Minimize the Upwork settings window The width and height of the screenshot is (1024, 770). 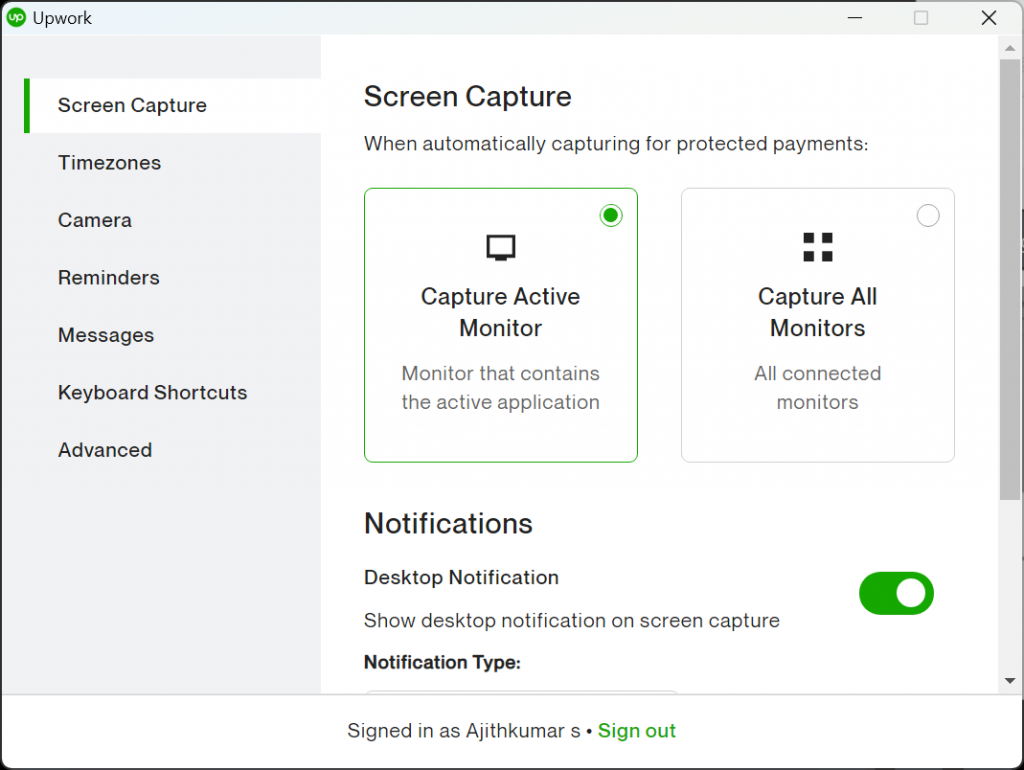(855, 18)
